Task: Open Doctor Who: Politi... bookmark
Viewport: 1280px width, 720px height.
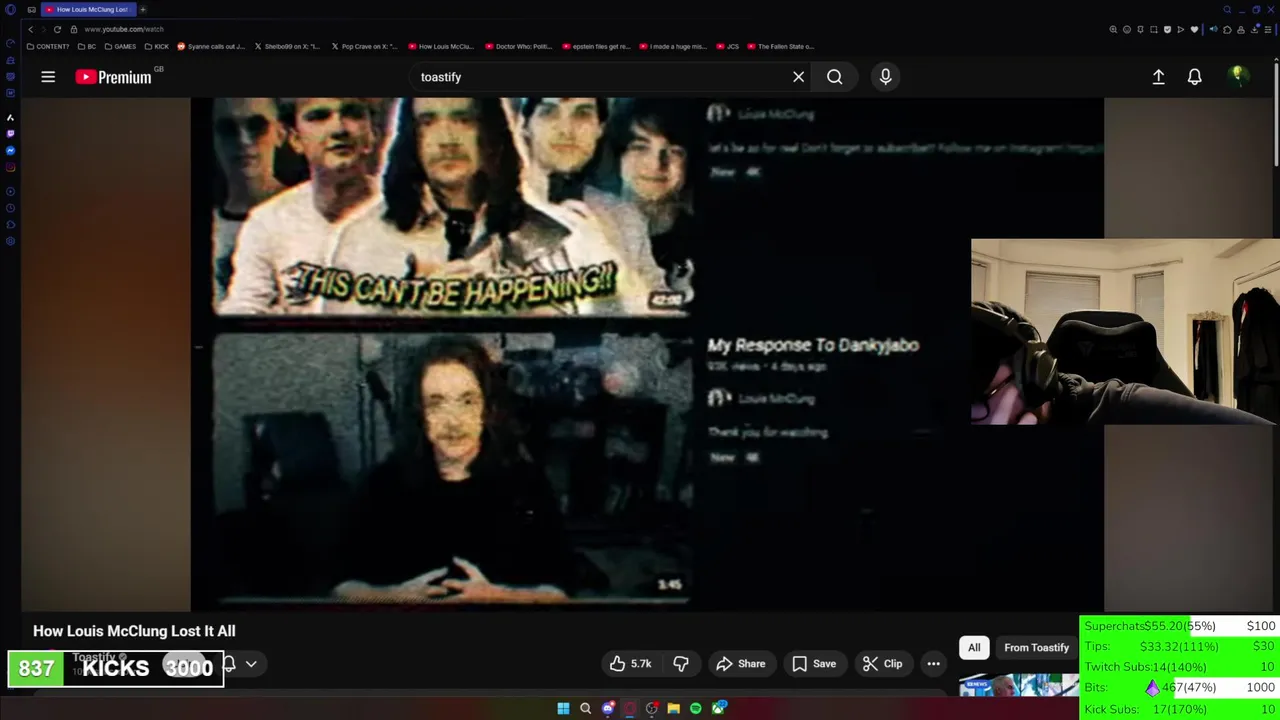Action: 518,46
